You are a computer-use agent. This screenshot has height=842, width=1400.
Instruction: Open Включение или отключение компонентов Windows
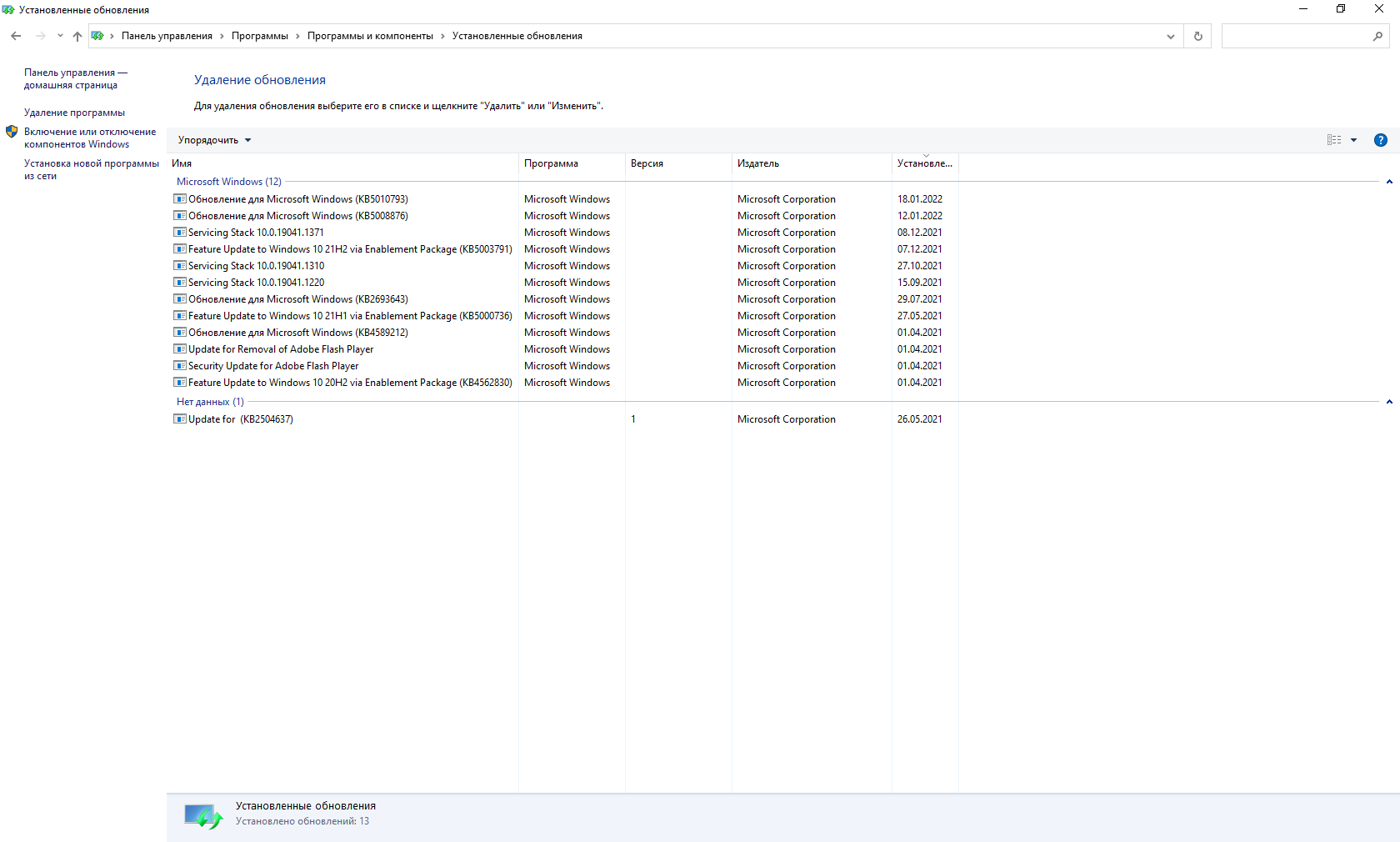click(89, 138)
